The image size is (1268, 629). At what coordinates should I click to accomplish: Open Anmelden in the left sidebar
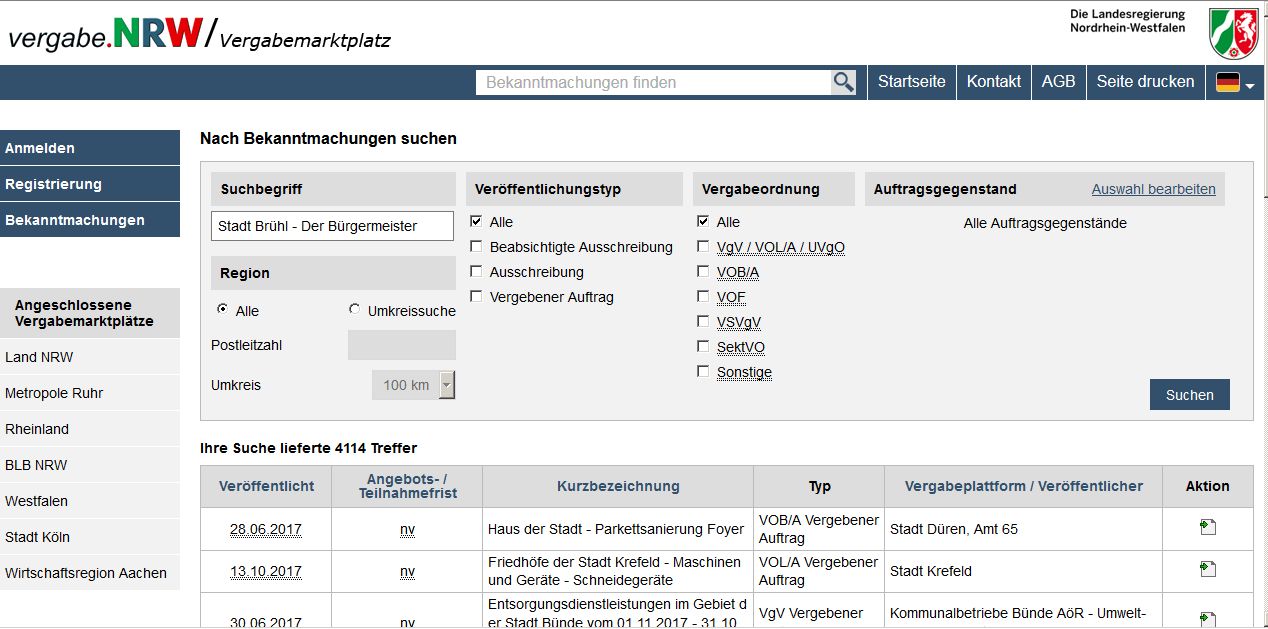click(90, 148)
